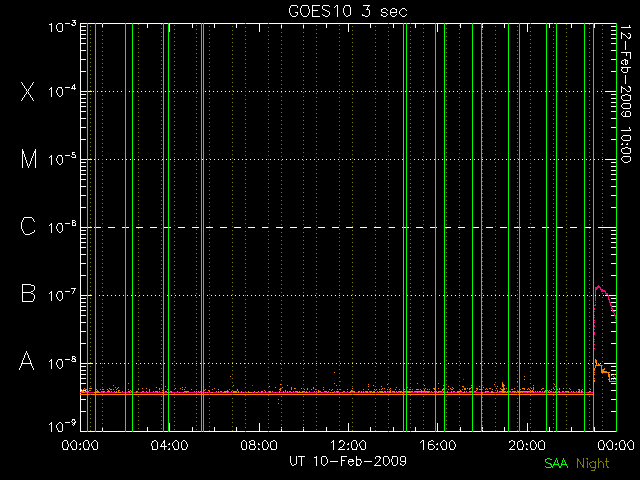The width and height of the screenshot is (640, 480).
Task: Click the 10^-9 y-axis tick label
Action: [62, 427]
